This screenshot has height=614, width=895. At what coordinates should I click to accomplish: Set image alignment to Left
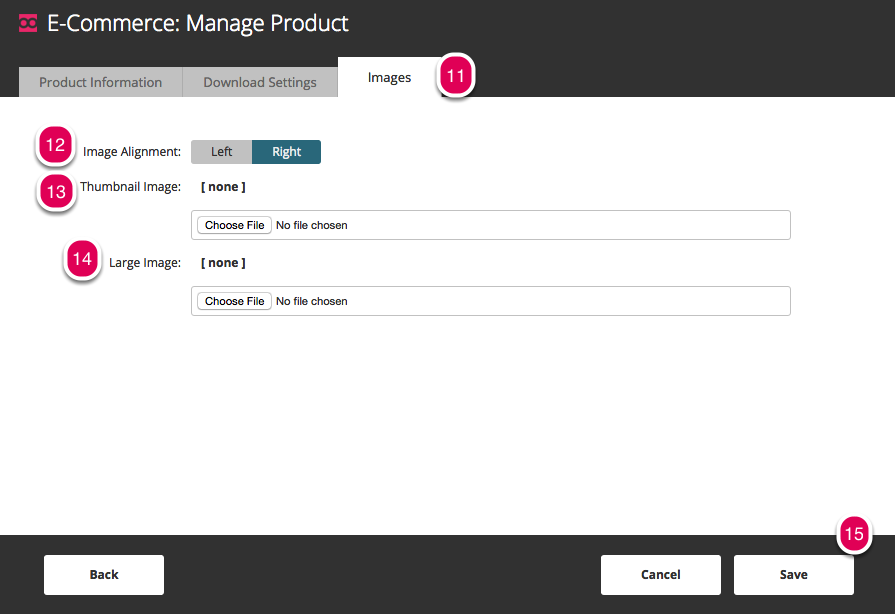221,152
